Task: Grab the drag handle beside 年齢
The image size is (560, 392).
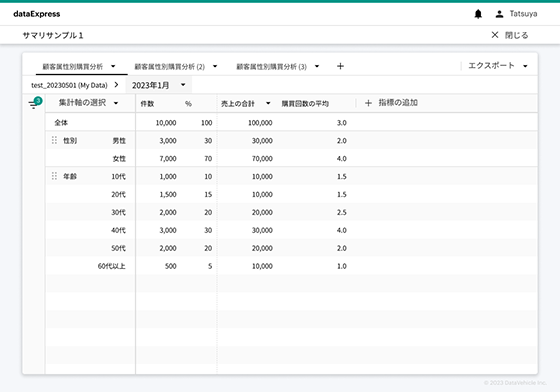Action: coord(54,176)
